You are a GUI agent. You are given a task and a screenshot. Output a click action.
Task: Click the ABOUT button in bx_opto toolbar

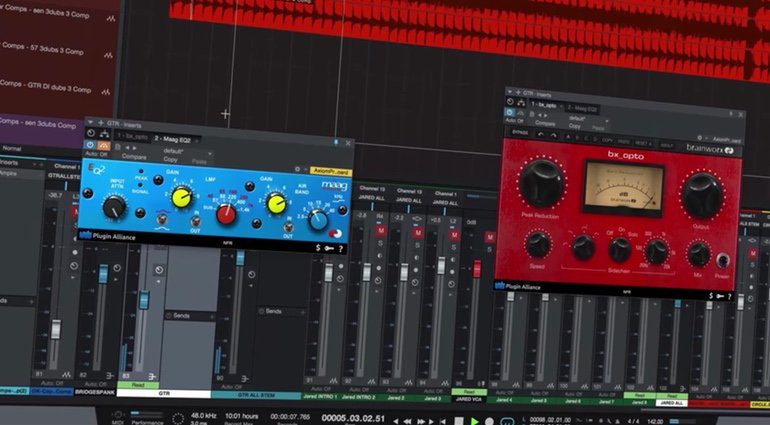point(666,145)
